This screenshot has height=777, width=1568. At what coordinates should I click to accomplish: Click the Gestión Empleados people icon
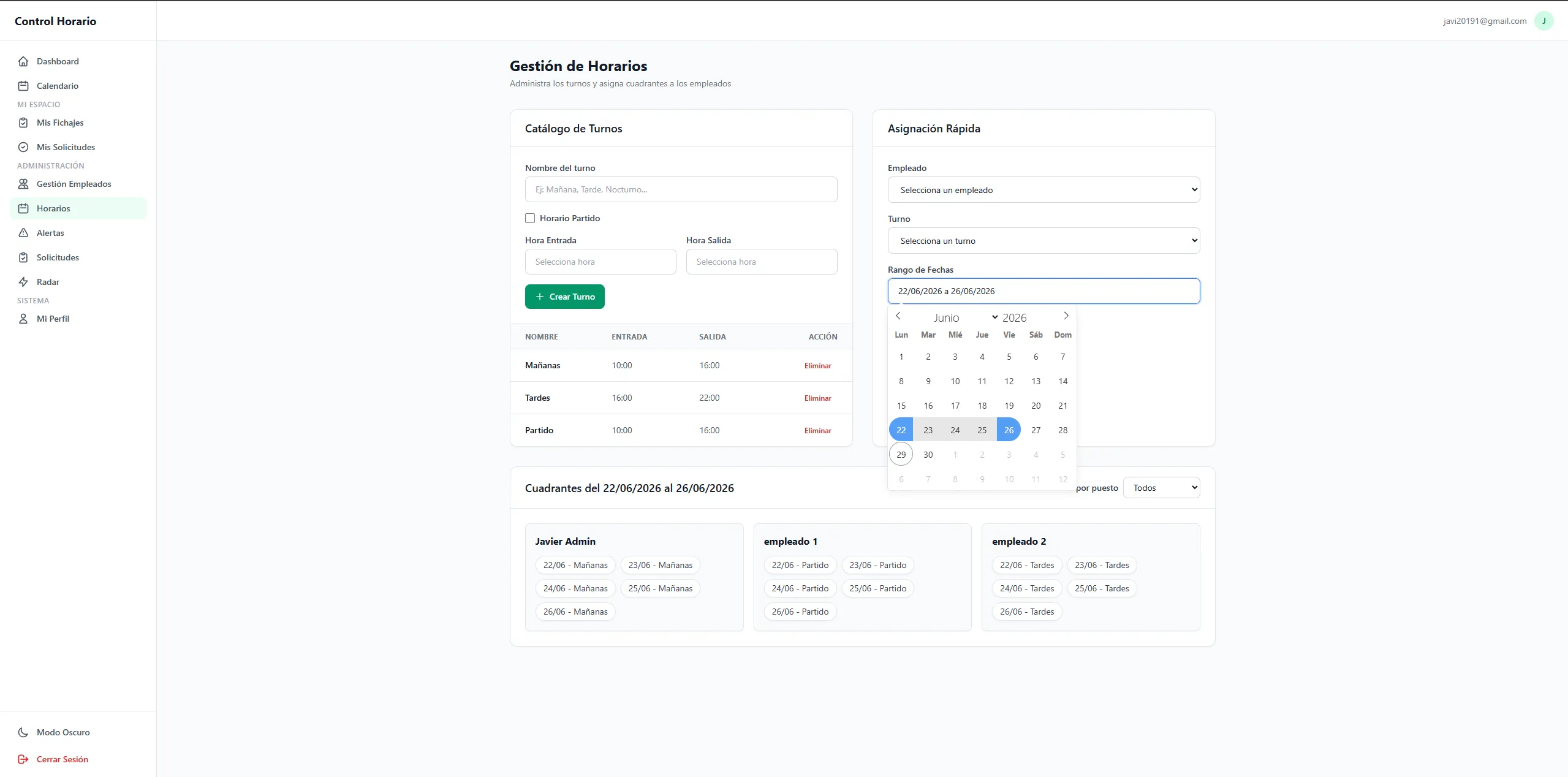pyautogui.click(x=23, y=184)
